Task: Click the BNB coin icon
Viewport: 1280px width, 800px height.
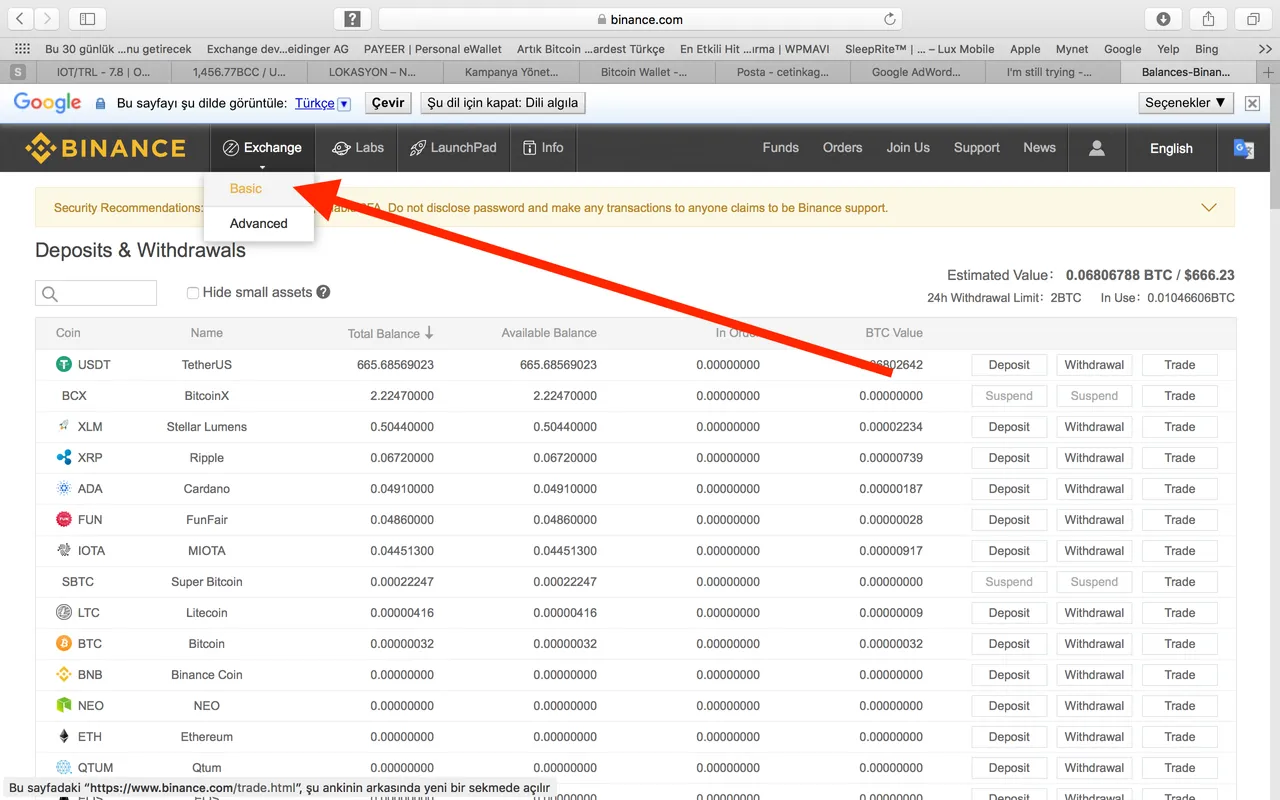Action: pyautogui.click(x=64, y=675)
